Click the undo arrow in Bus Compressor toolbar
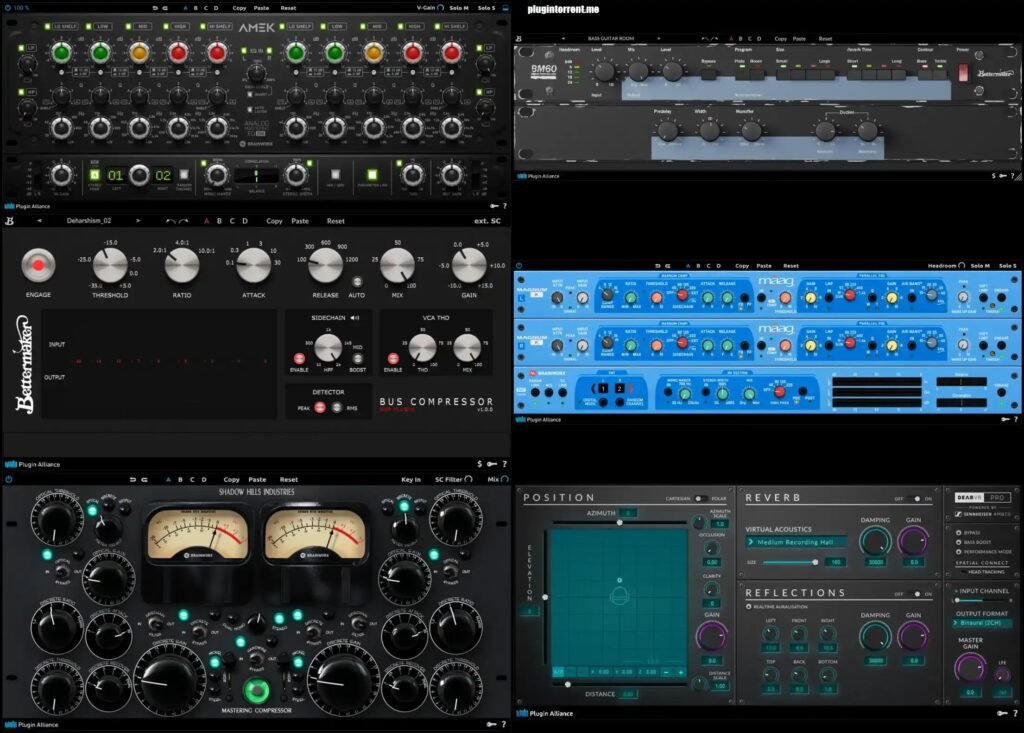 [x=170, y=221]
